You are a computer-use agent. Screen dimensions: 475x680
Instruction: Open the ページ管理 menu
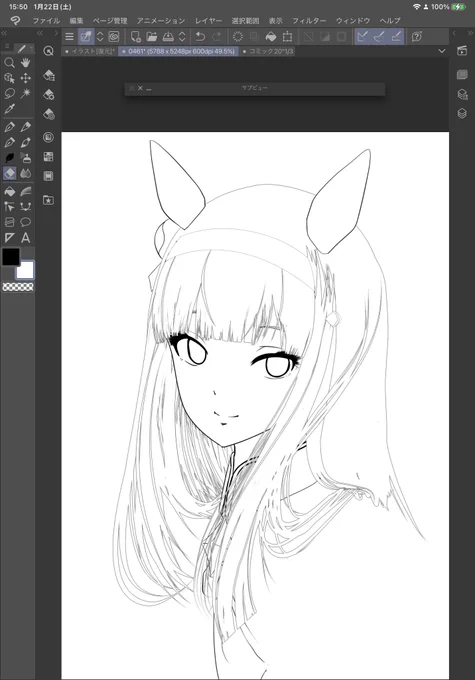coord(110,20)
